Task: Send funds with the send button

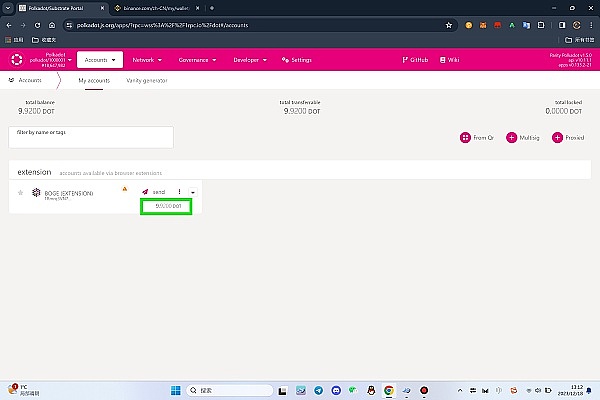Action: click(154, 192)
